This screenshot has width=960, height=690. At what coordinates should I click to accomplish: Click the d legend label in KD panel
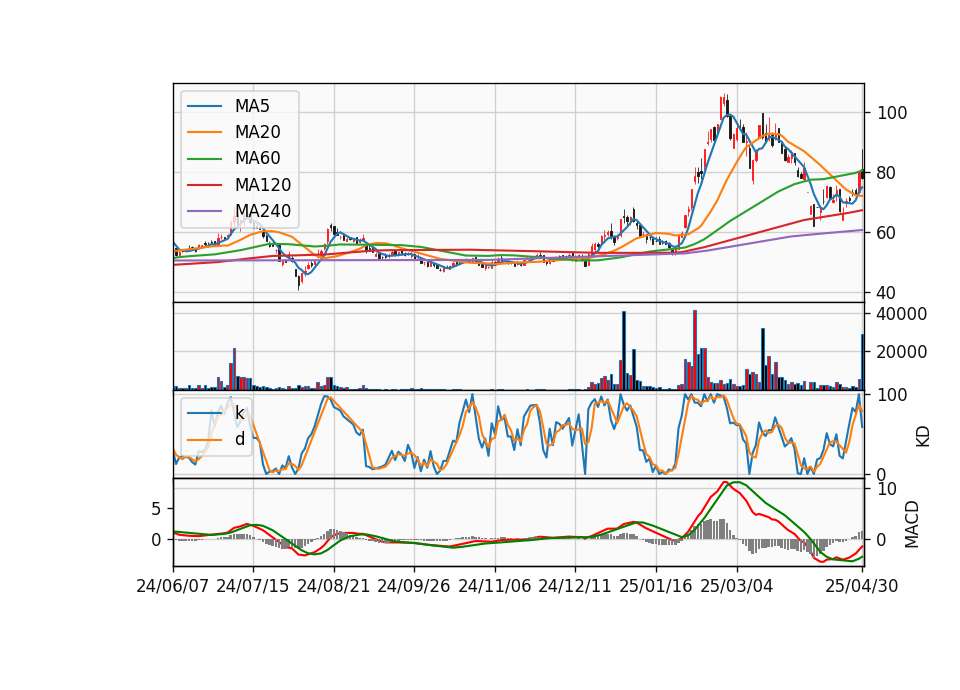[x=240, y=439]
